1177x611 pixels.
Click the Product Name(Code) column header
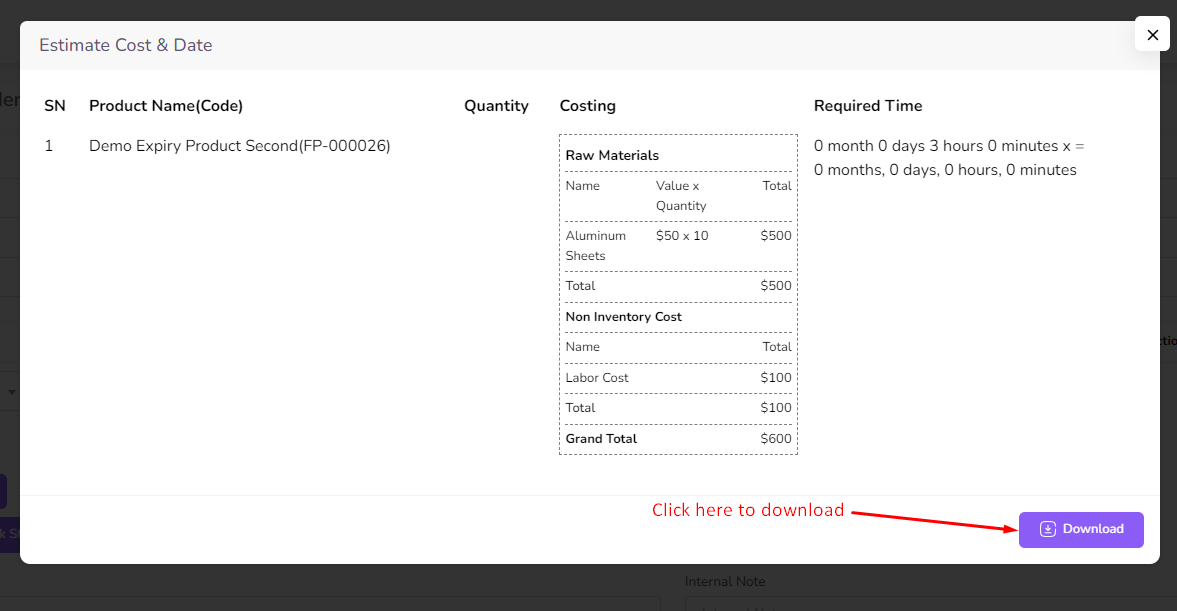(166, 106)
